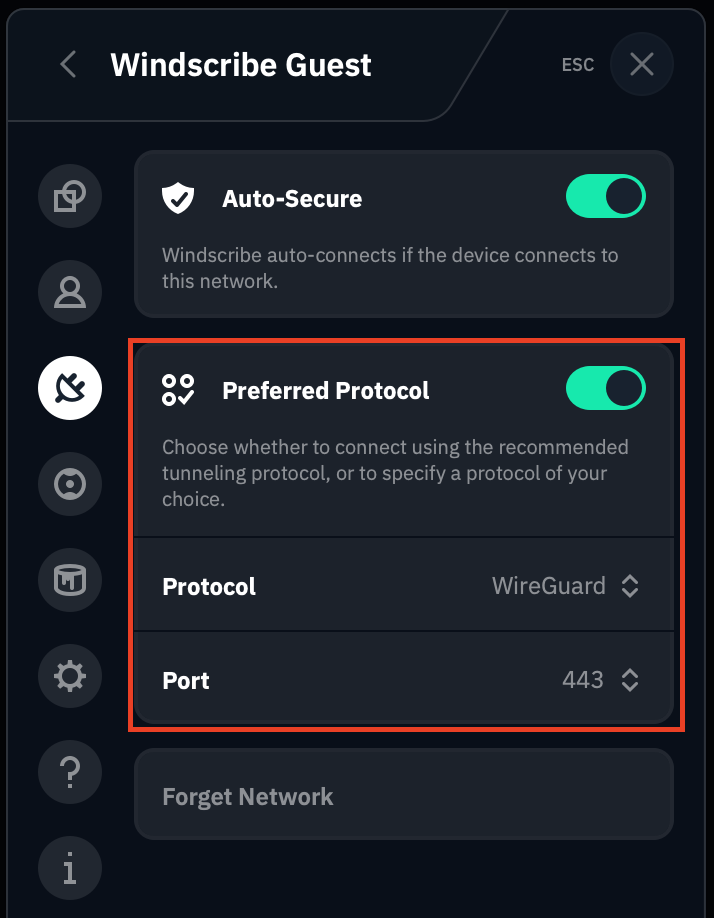This screenshot has height=918, width=714.
Task: Open the Robert sidebar icon
Action: 70,484
